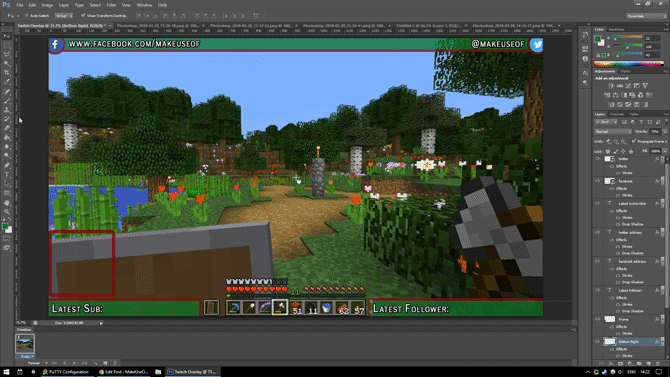Delete layer using the trash icon
The height and width of the screenshot is (377, 670).
point(658,363)
